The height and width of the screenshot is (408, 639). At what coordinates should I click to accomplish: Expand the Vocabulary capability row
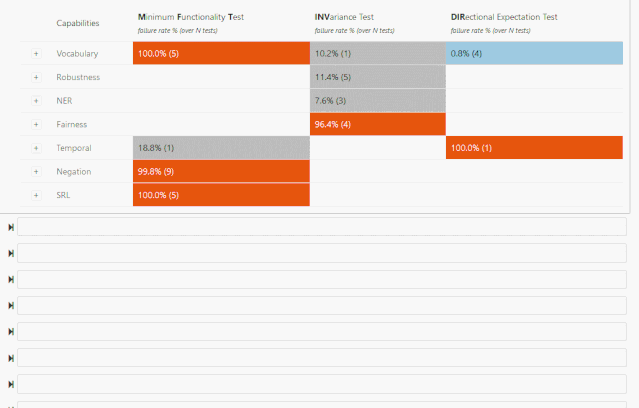click(x=36, y=54)
